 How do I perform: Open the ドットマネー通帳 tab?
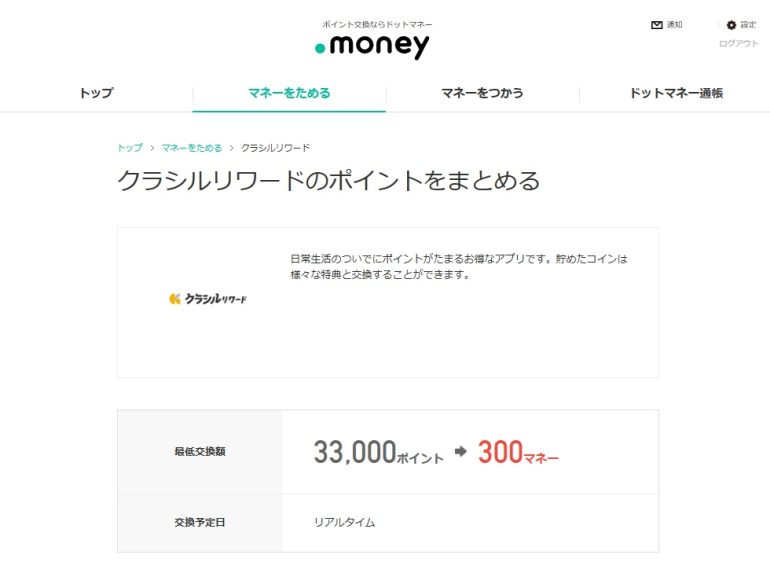[x=676, y=93]
